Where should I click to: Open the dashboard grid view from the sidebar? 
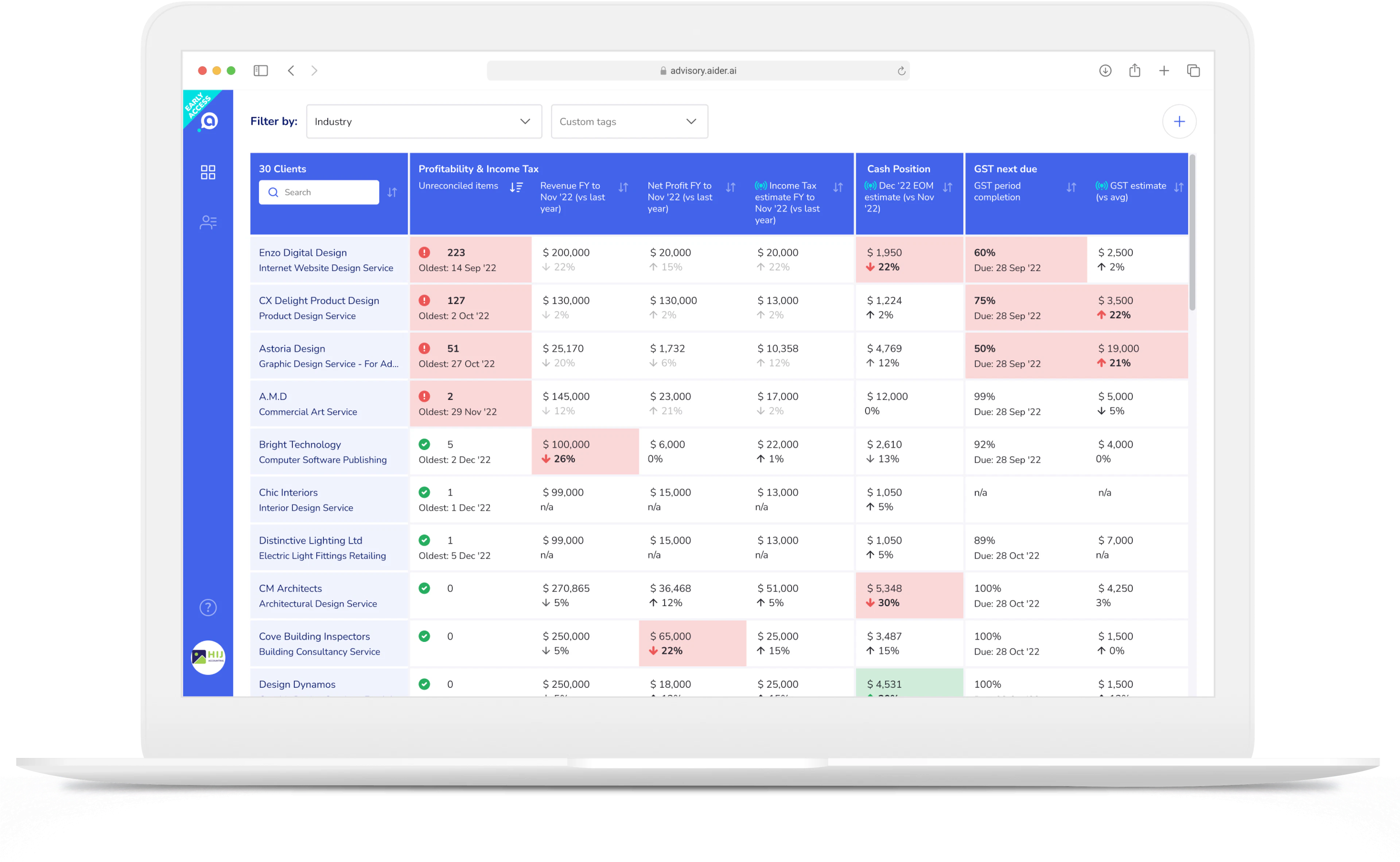[x=208, y=172]
